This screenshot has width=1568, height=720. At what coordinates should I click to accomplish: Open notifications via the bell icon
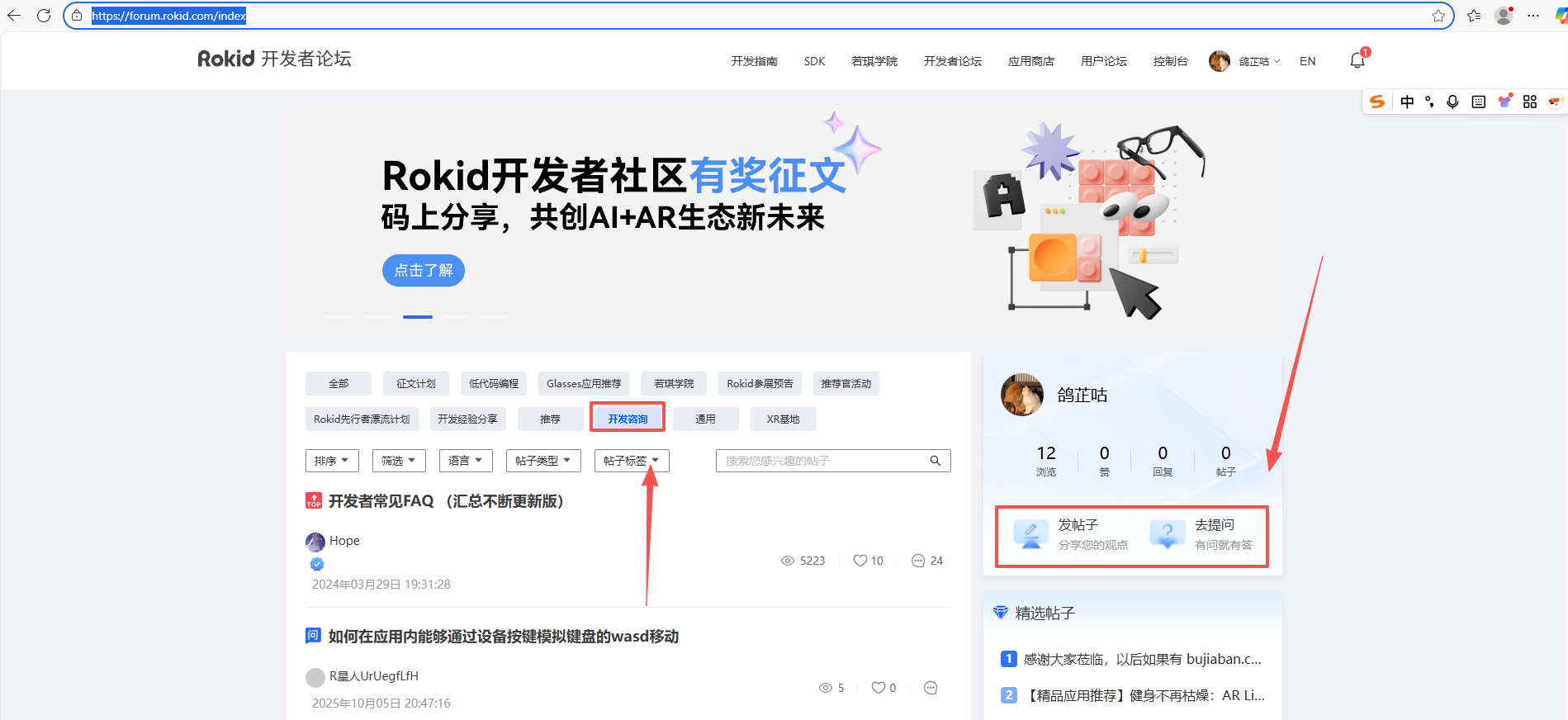click(1357, 60)
